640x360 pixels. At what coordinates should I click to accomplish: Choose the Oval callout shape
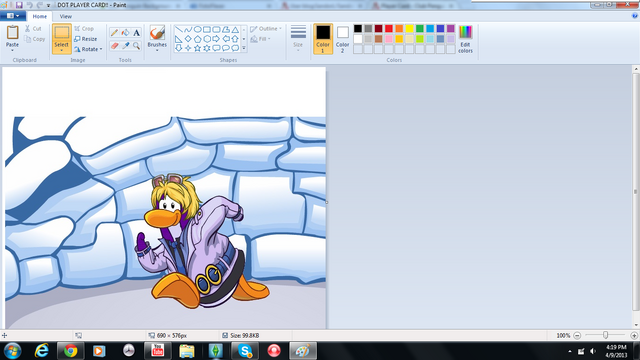(x=226, y=48)
